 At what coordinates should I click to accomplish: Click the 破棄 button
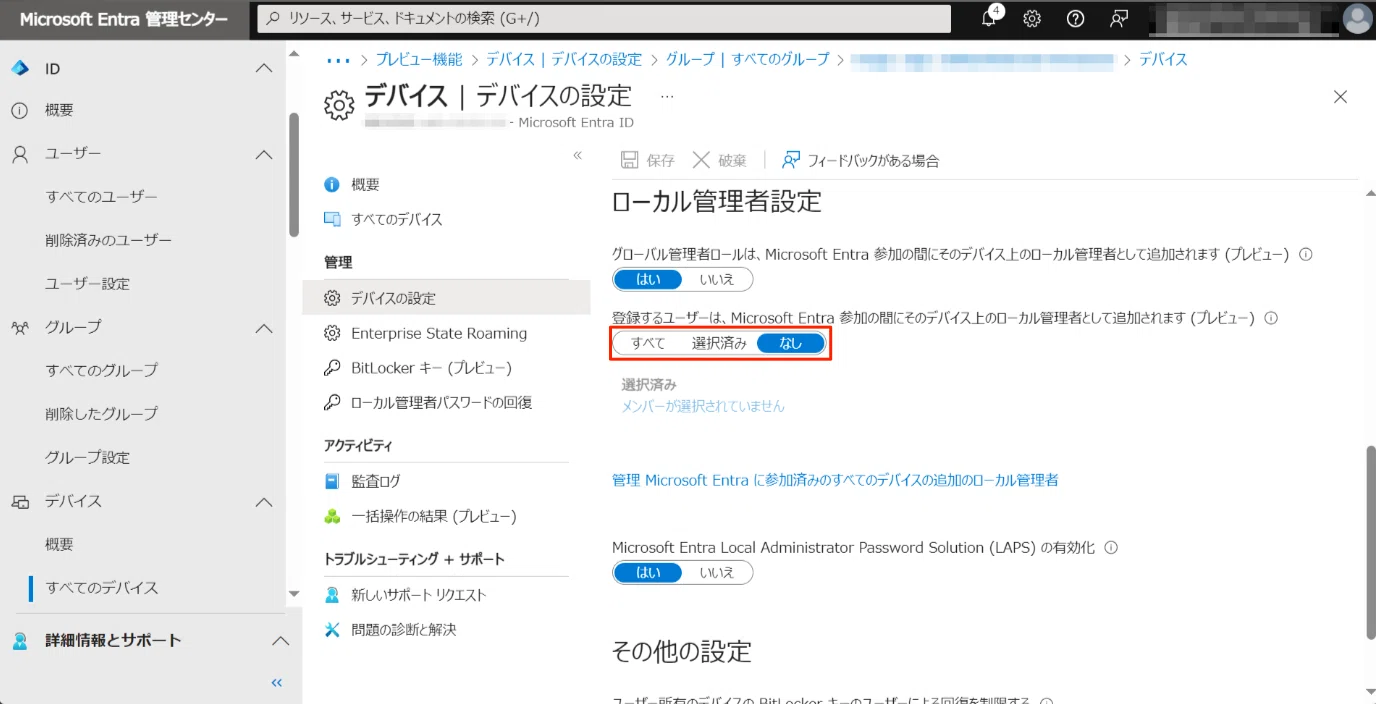720,160
